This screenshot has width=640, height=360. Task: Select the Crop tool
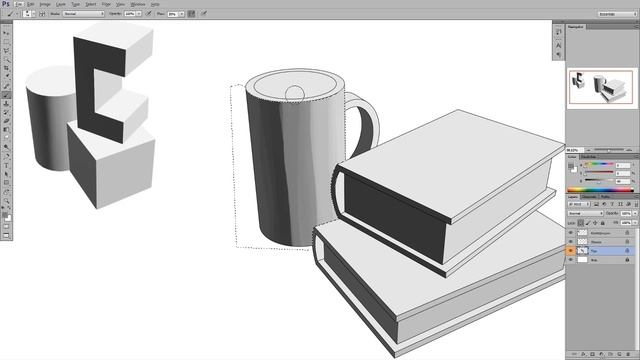6,68
